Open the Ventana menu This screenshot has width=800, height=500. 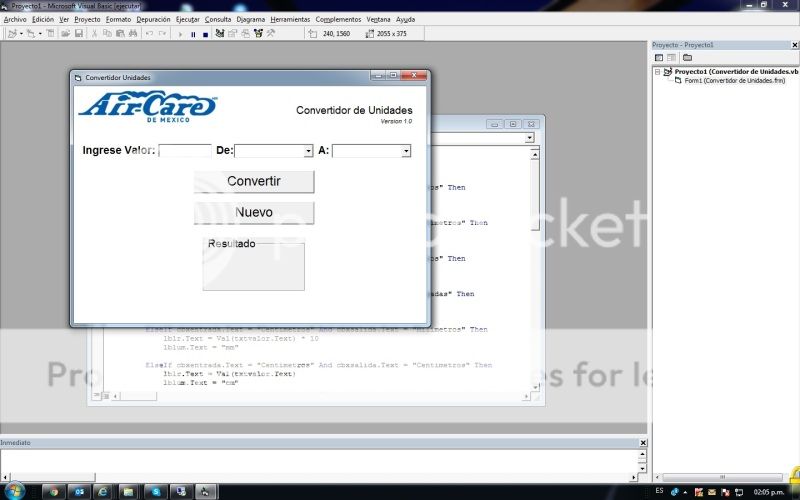(379, 19)
